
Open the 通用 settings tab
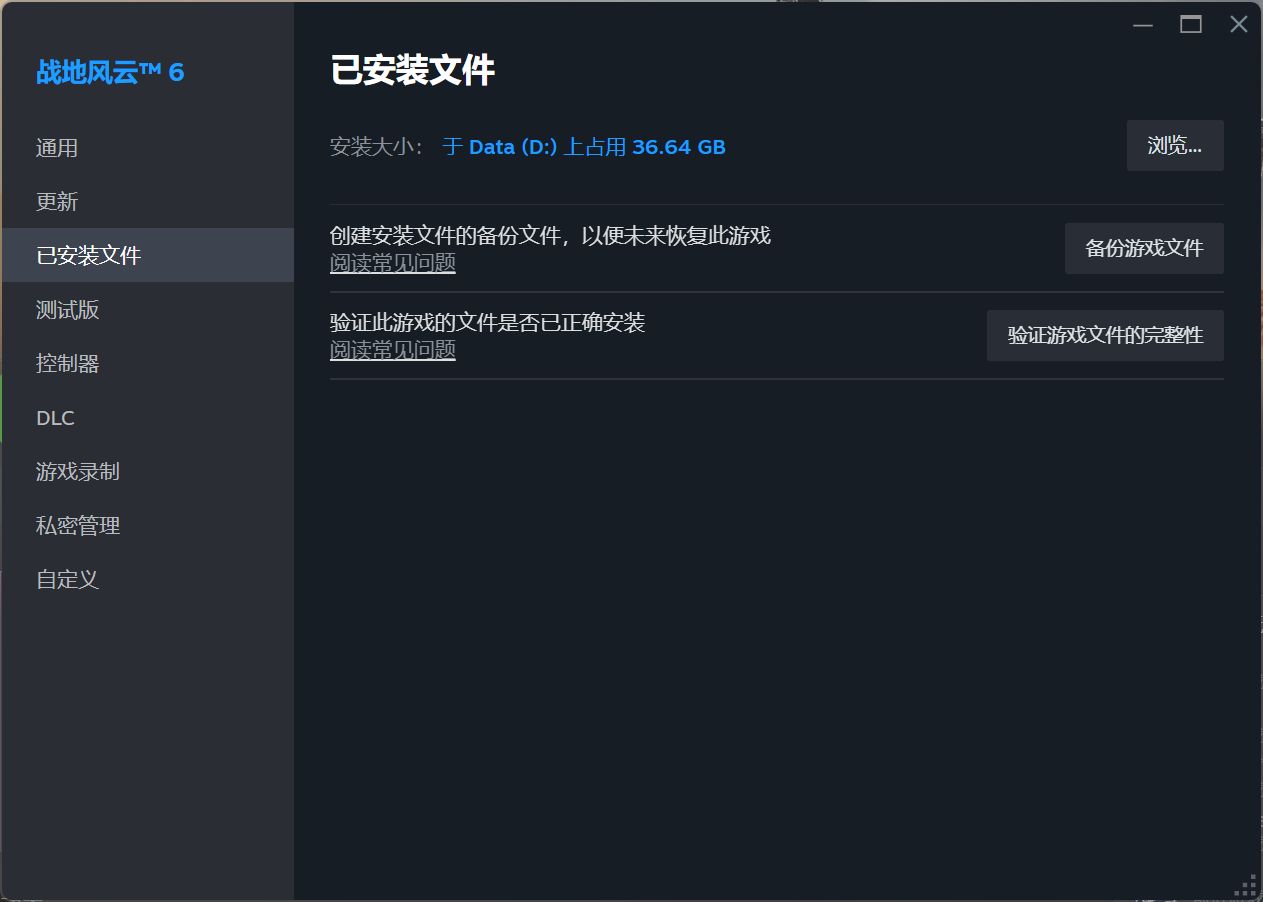tap(57, 148)
